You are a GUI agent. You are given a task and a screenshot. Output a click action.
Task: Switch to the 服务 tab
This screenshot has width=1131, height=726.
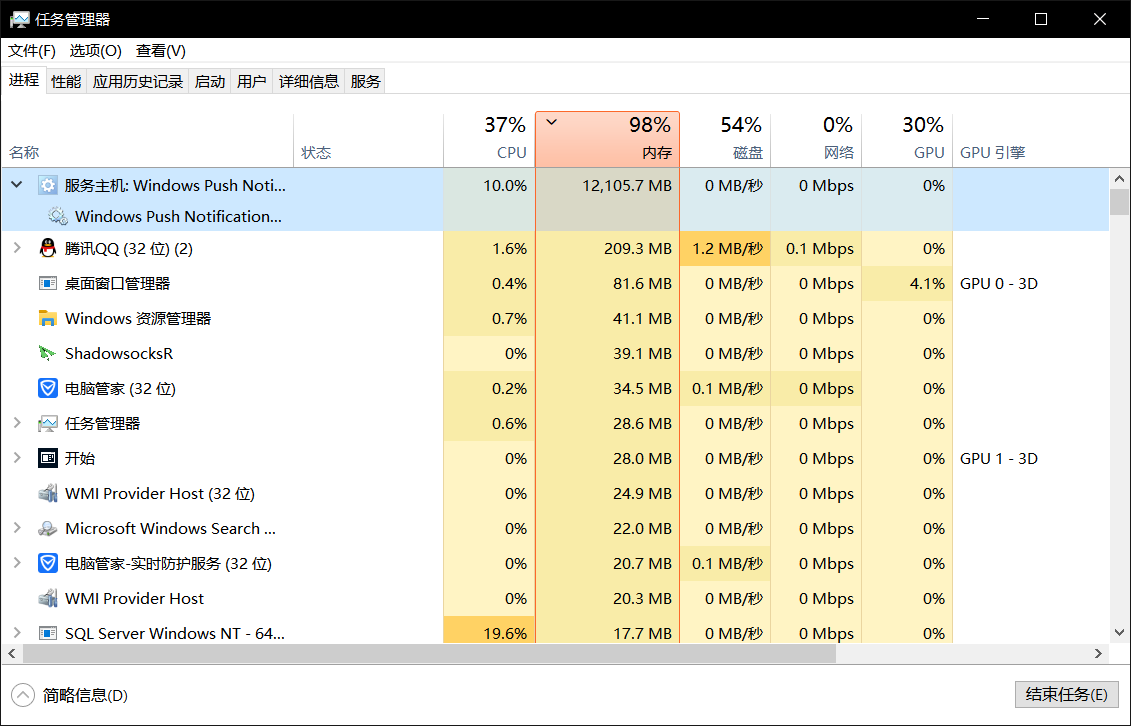pos(365,81)
